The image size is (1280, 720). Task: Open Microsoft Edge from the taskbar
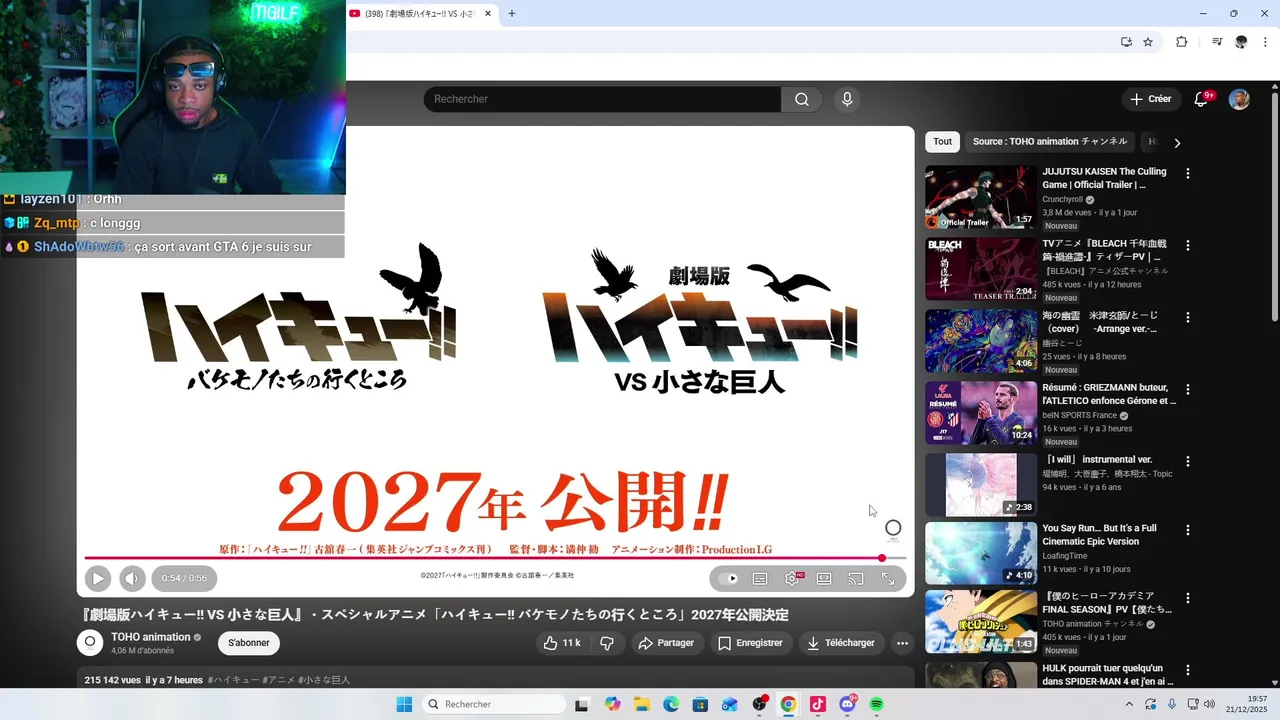point(671,704)
